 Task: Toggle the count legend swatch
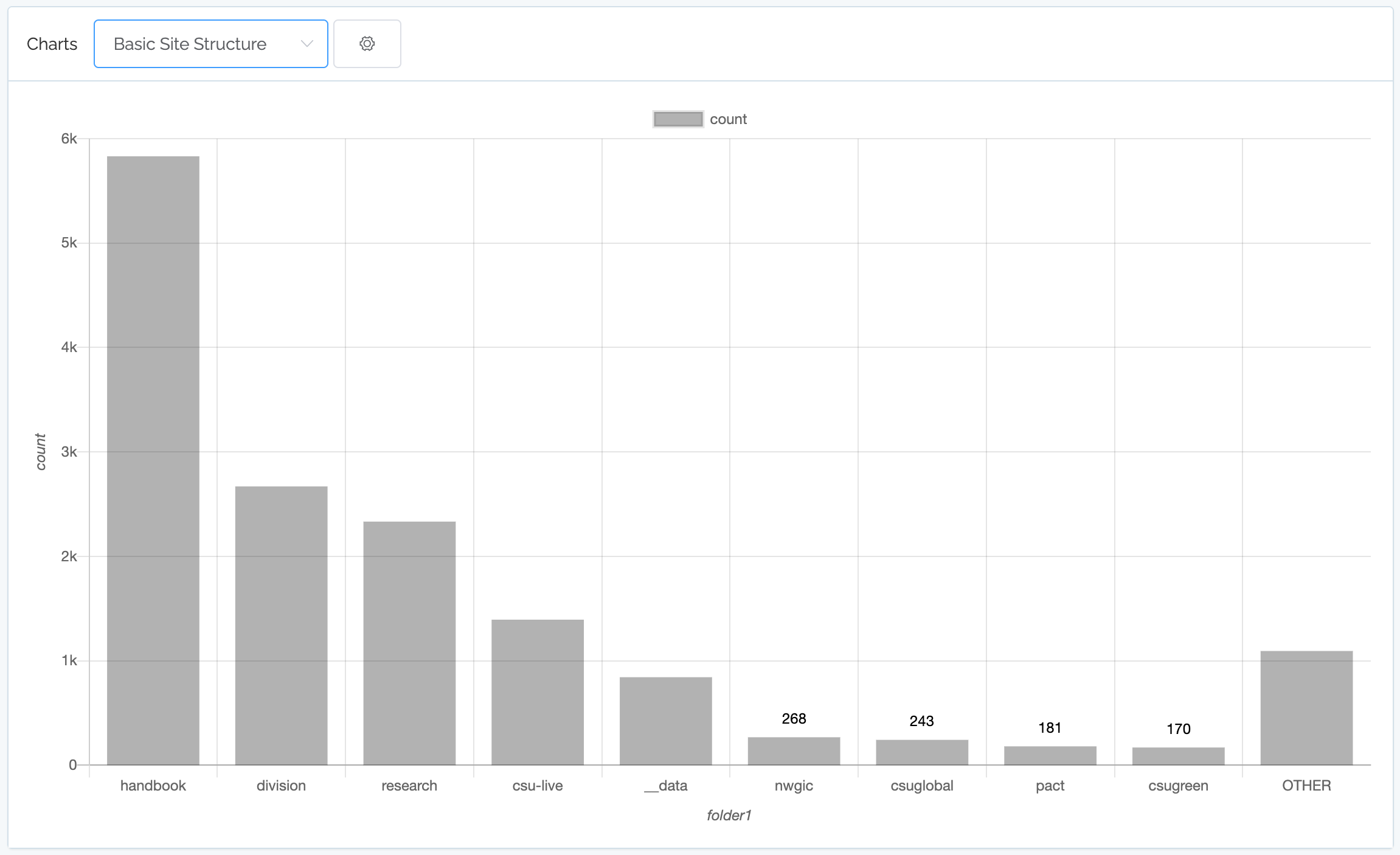[678, 119]
